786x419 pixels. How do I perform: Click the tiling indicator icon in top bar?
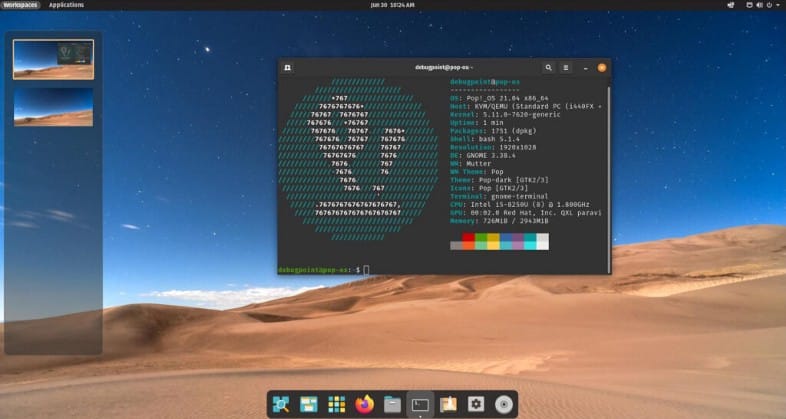click(731, 5)
